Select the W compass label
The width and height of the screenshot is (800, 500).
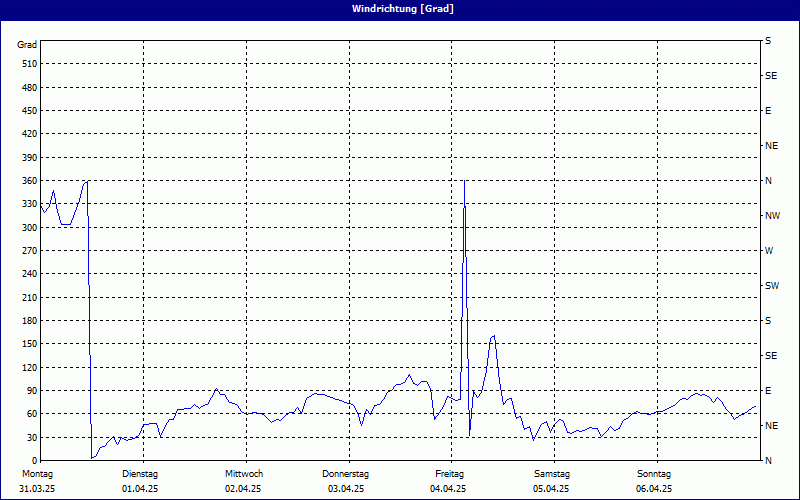(x=769, y=251)
